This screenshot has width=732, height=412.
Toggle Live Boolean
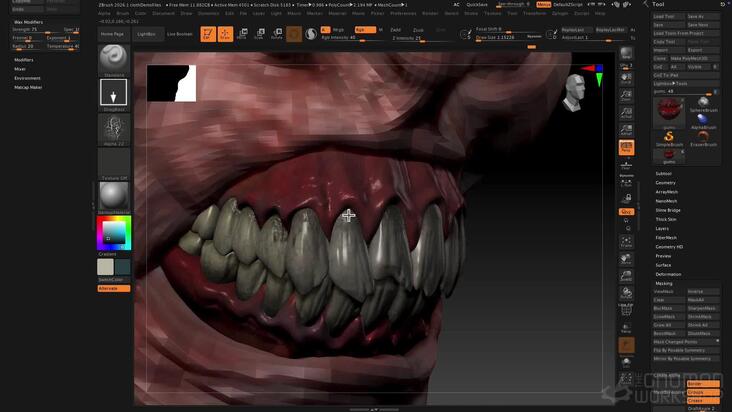coord(180,34)
